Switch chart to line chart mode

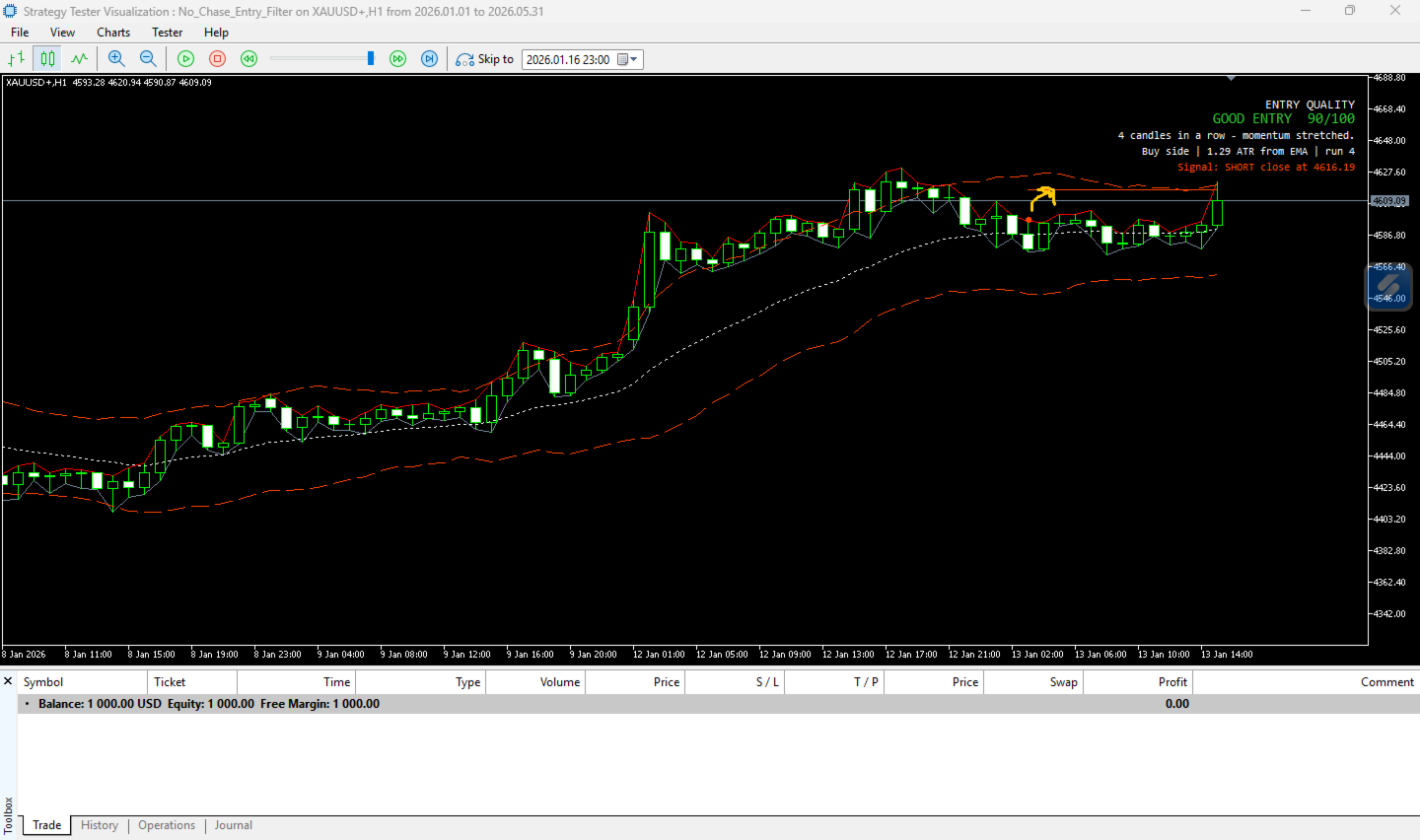point(79,59)
